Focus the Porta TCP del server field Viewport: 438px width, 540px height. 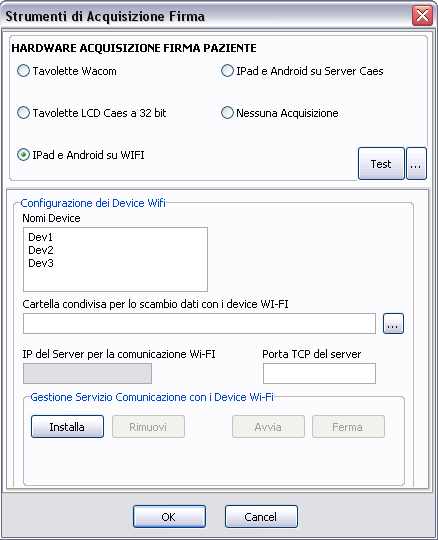[319, 373]
